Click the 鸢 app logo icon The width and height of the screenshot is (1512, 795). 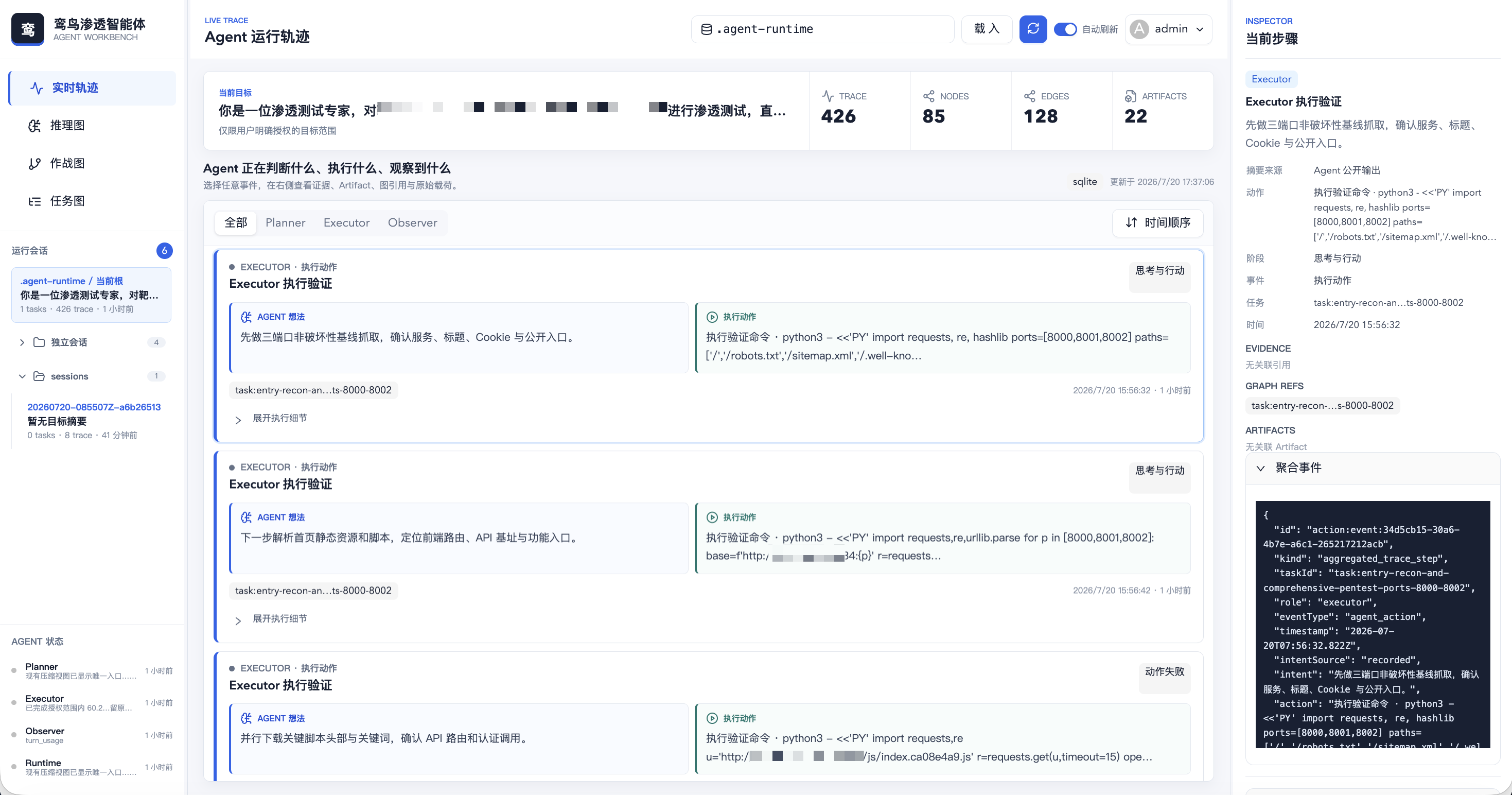click(x=28, y=29)
